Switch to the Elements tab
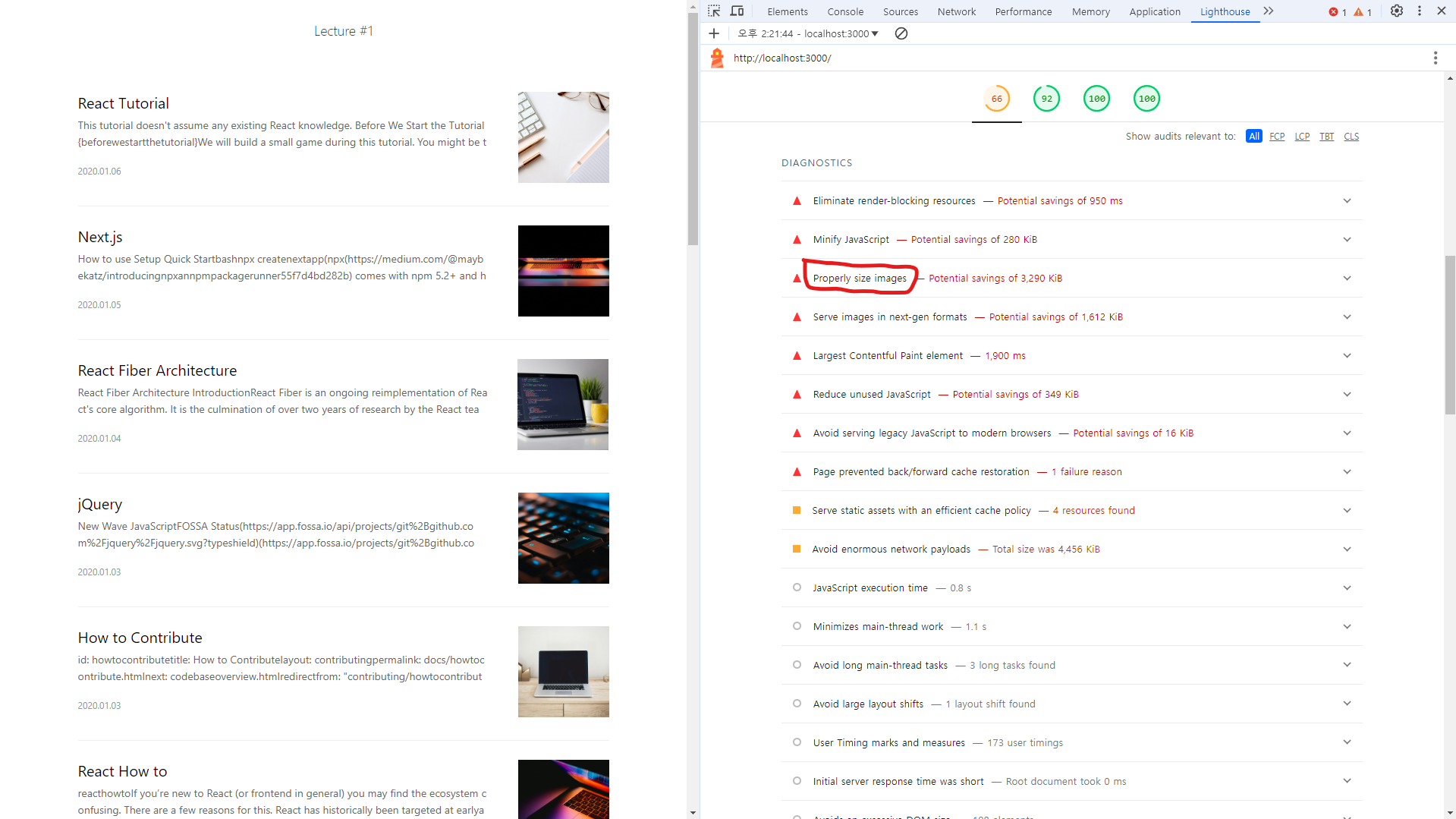Screen dimensions: 1456x819 (x=788, y=11)
